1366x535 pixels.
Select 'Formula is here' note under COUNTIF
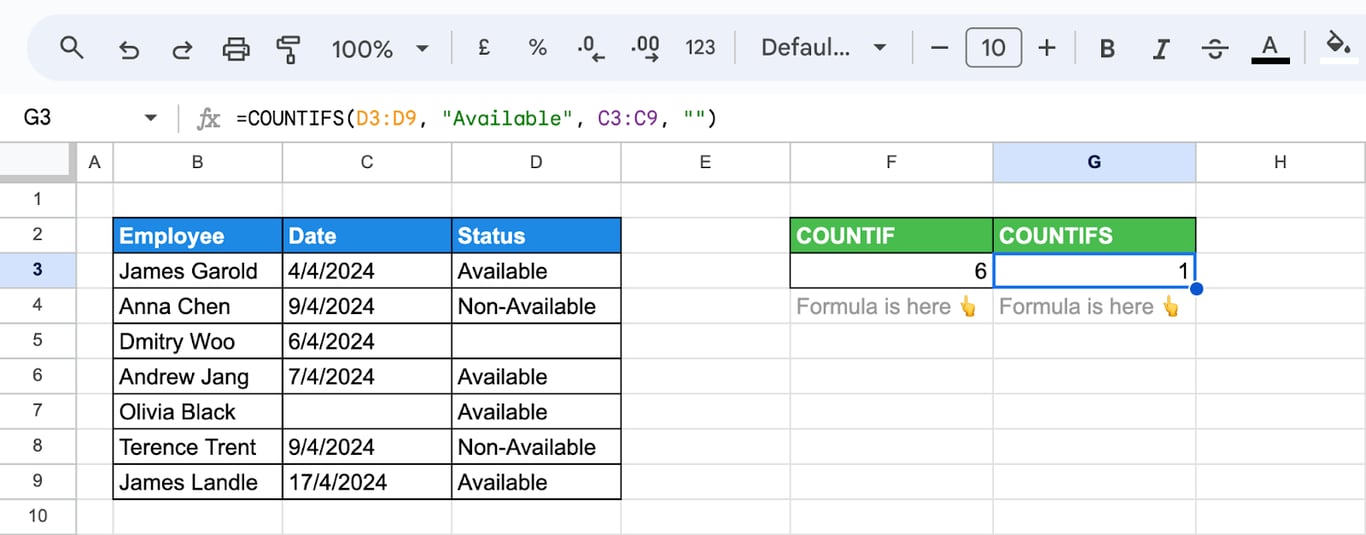pos(891,306)
